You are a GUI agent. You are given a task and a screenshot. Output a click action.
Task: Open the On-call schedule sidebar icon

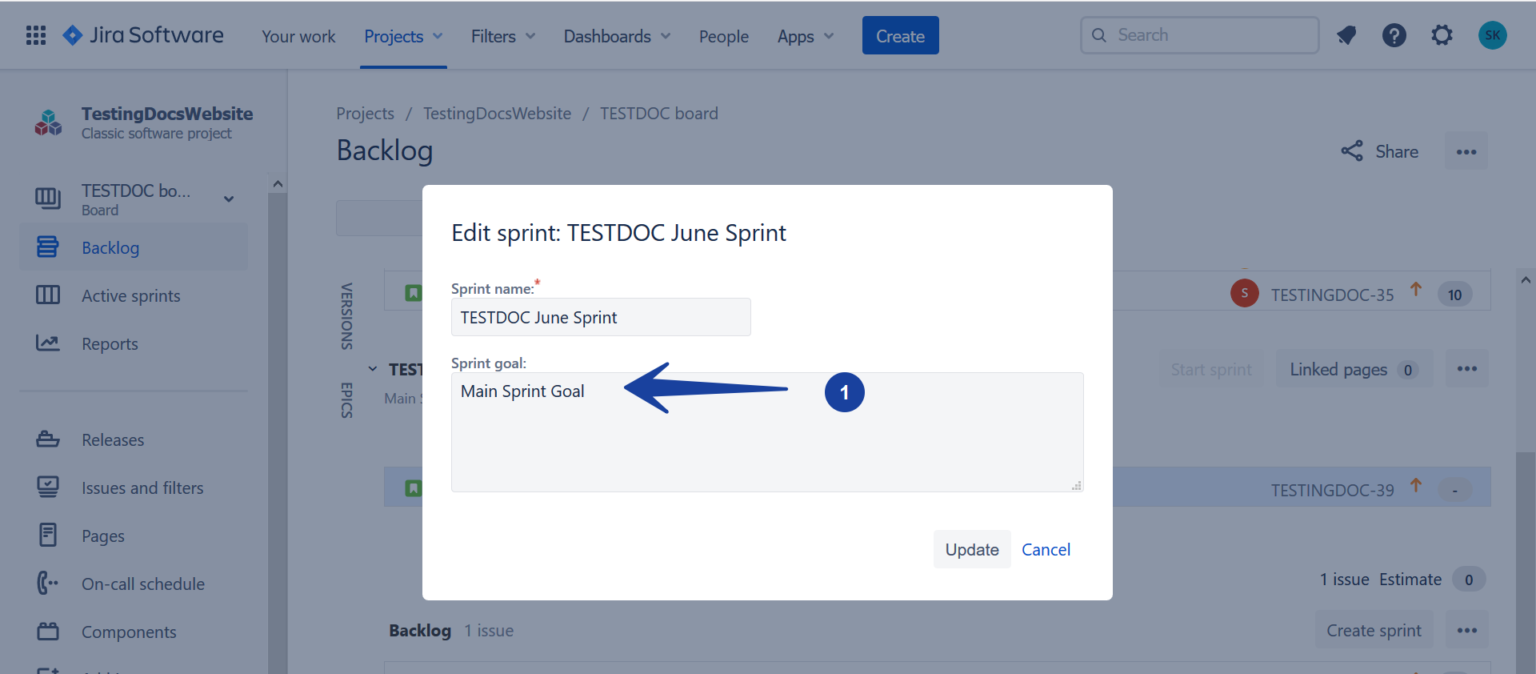(x=48, y=583)
